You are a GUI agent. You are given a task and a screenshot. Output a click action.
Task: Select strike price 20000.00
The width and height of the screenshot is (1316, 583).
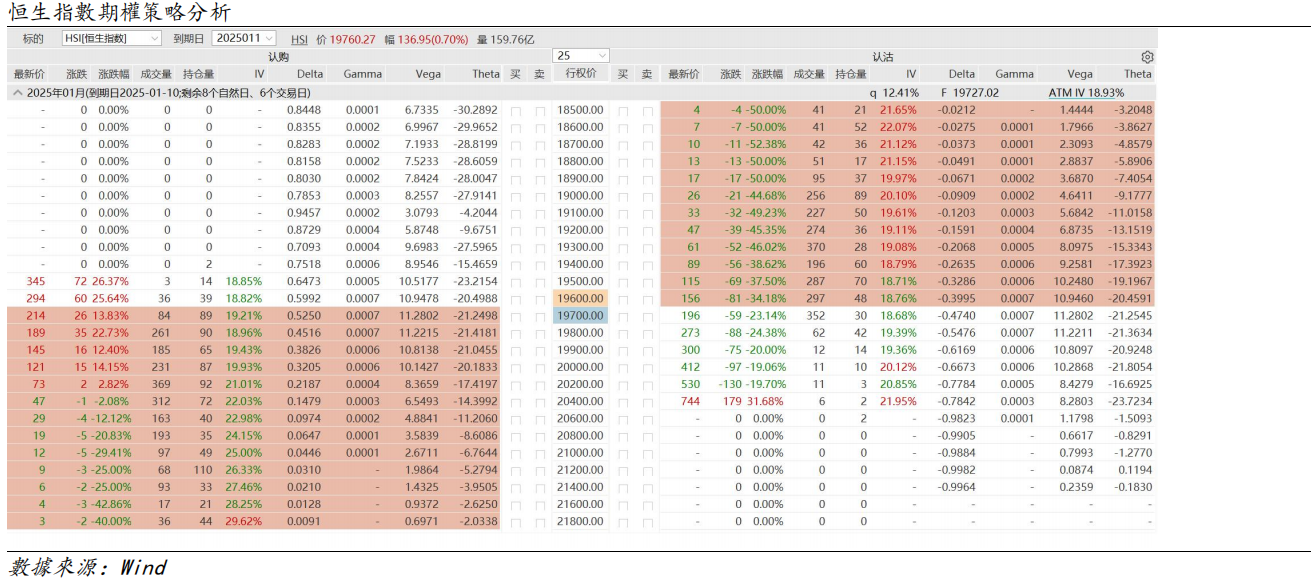pyautogui.click(x=581, y=367)
